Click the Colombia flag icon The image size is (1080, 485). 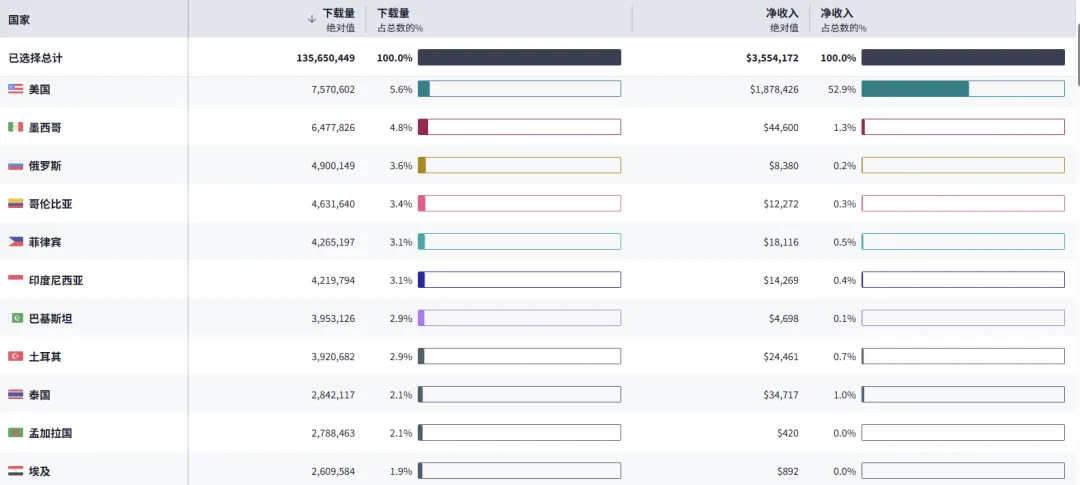(15, 203)
